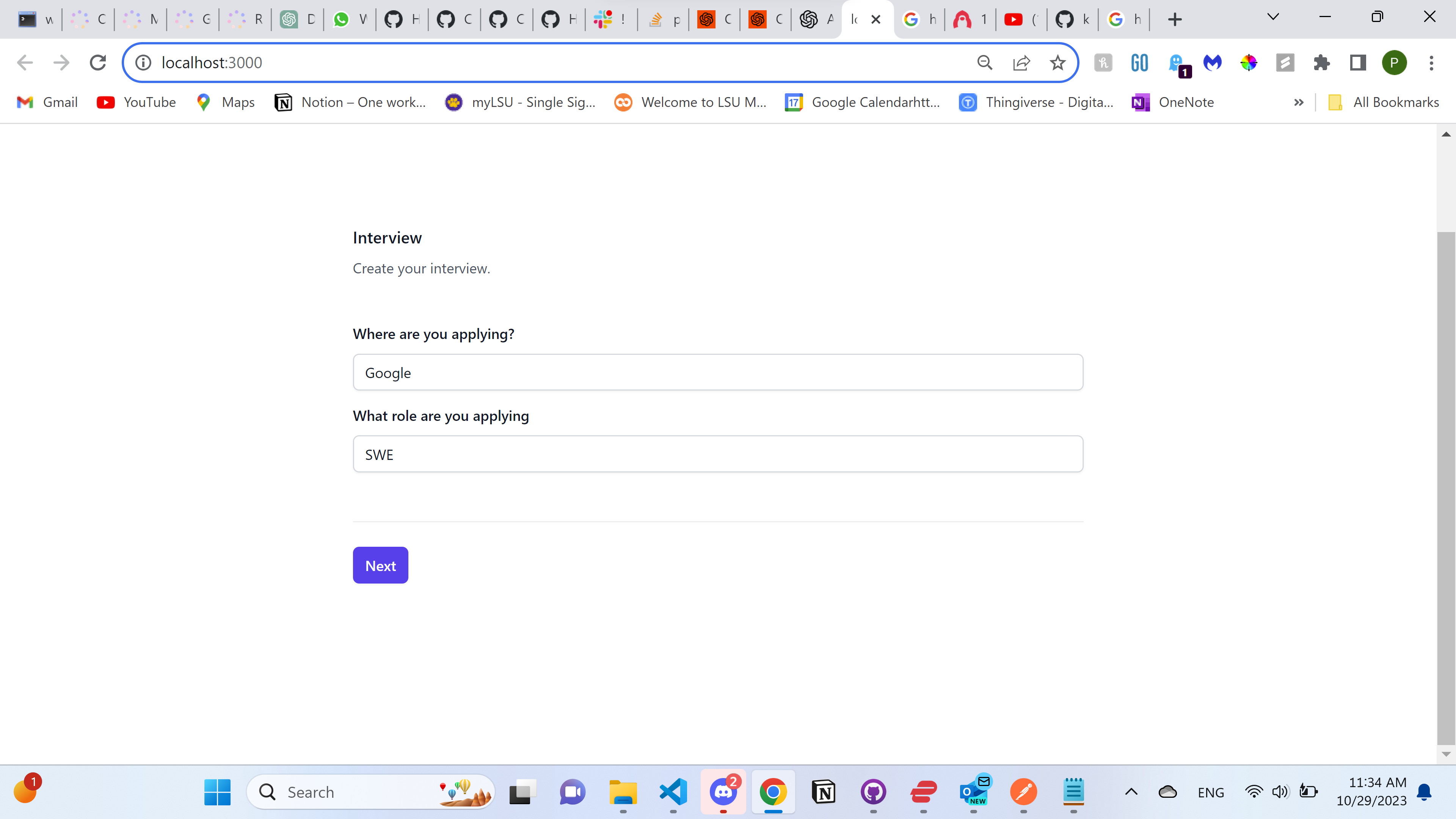Open a new browser tab
The height and width of the screenshot is (819, 1456).
pos(1175,20)
